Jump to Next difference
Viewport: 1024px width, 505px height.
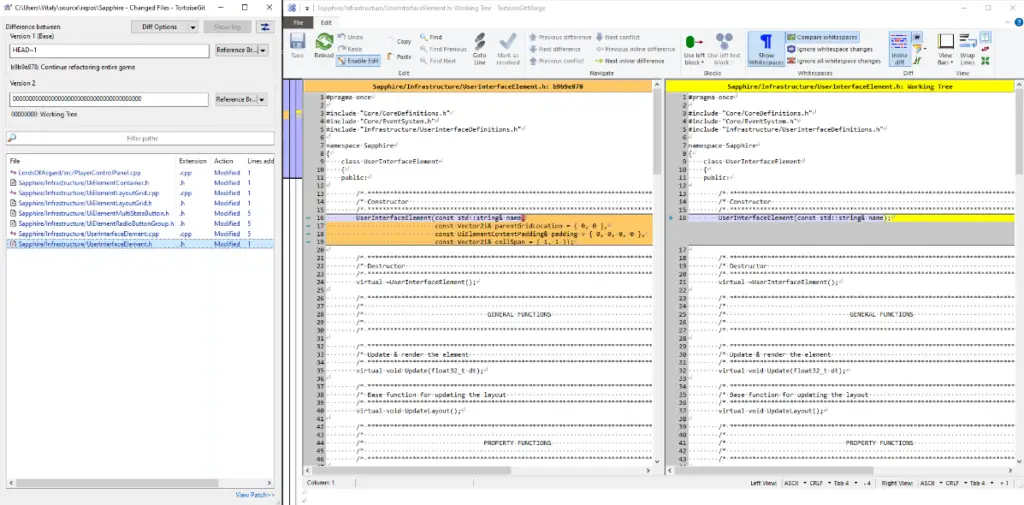click(x=554, y=49)
